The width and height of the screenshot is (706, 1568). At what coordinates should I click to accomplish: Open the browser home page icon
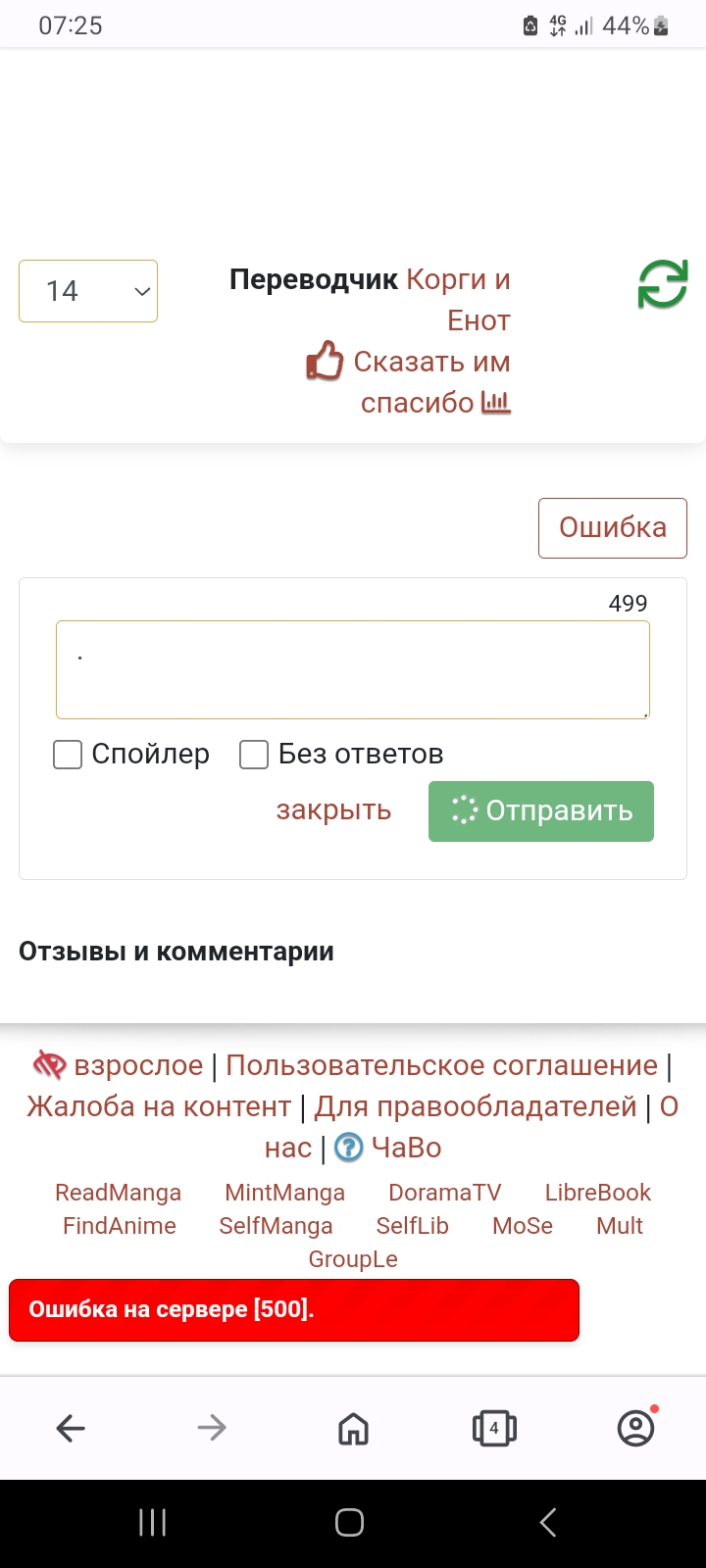coord(353,1429)
